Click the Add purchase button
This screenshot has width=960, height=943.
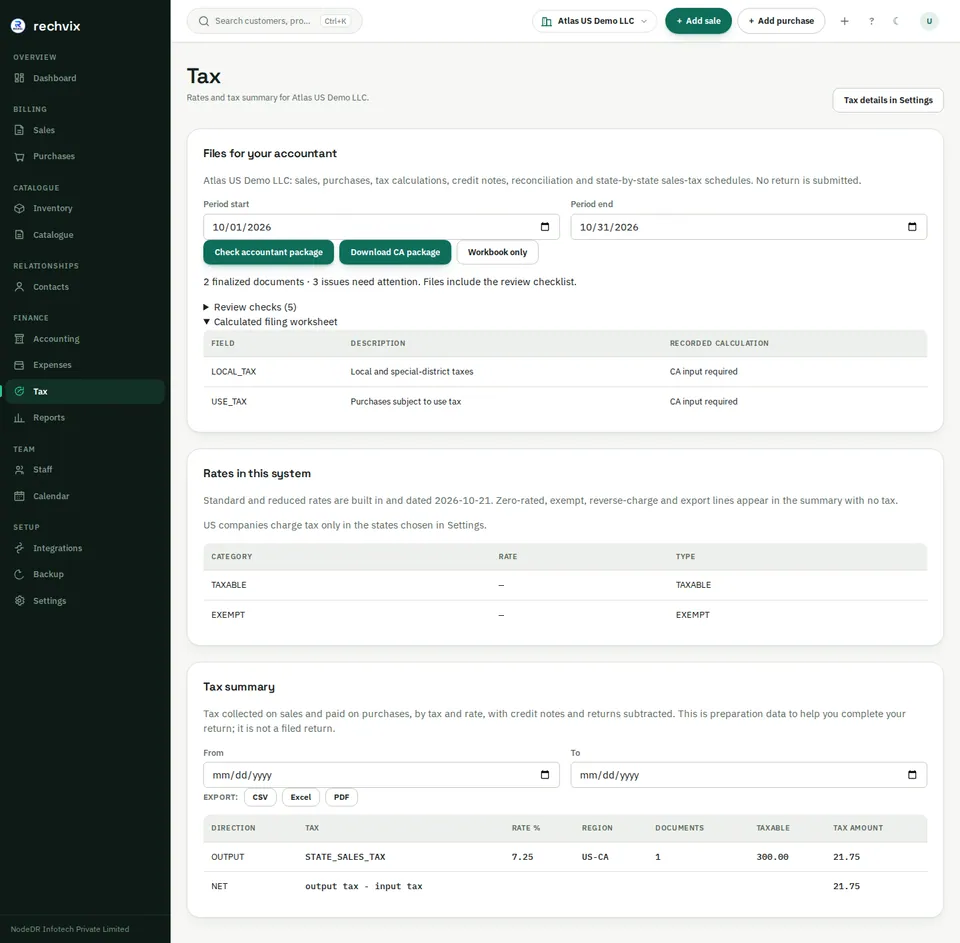tap(781, 21)
